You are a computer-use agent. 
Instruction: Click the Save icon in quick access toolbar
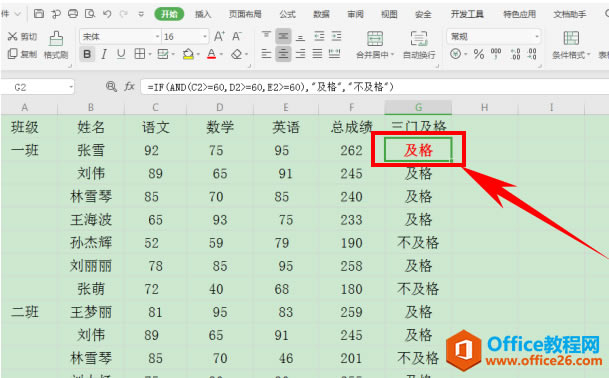(39, 14)
